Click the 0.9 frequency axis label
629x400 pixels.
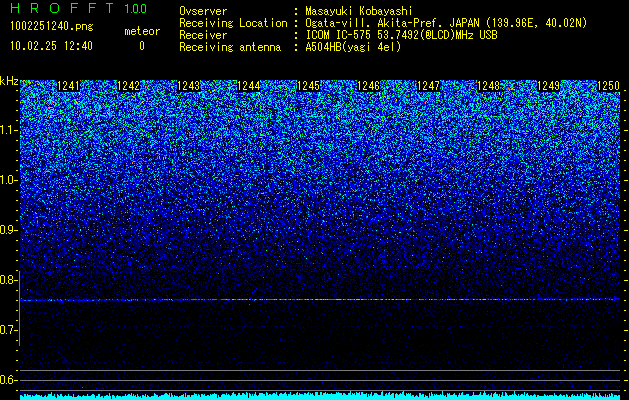[x=8, y=230]
